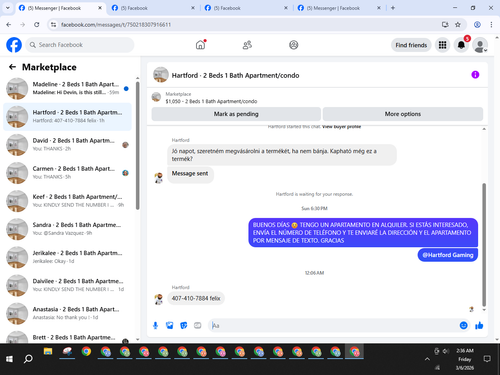Open the Friends icon in top navigation
This screenshot has width=500, height=375.
247,45
